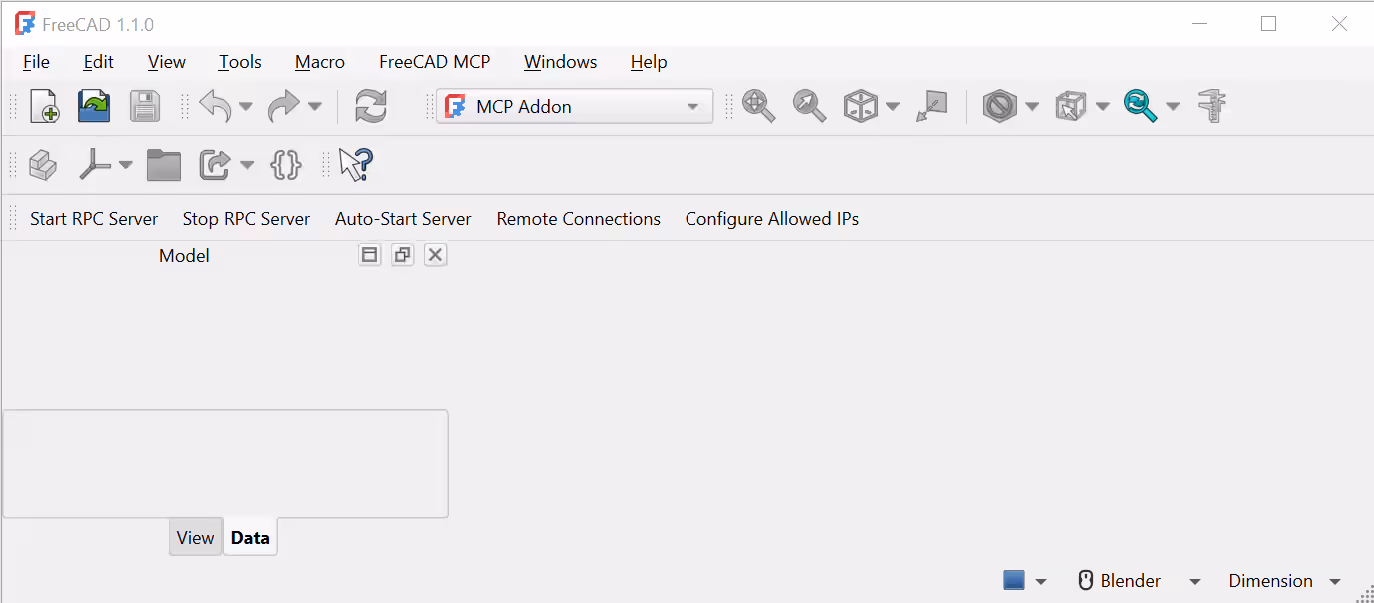Toggle bounding box selection icon
The width and height of the screenshot is (1374, 603).
1070,106
